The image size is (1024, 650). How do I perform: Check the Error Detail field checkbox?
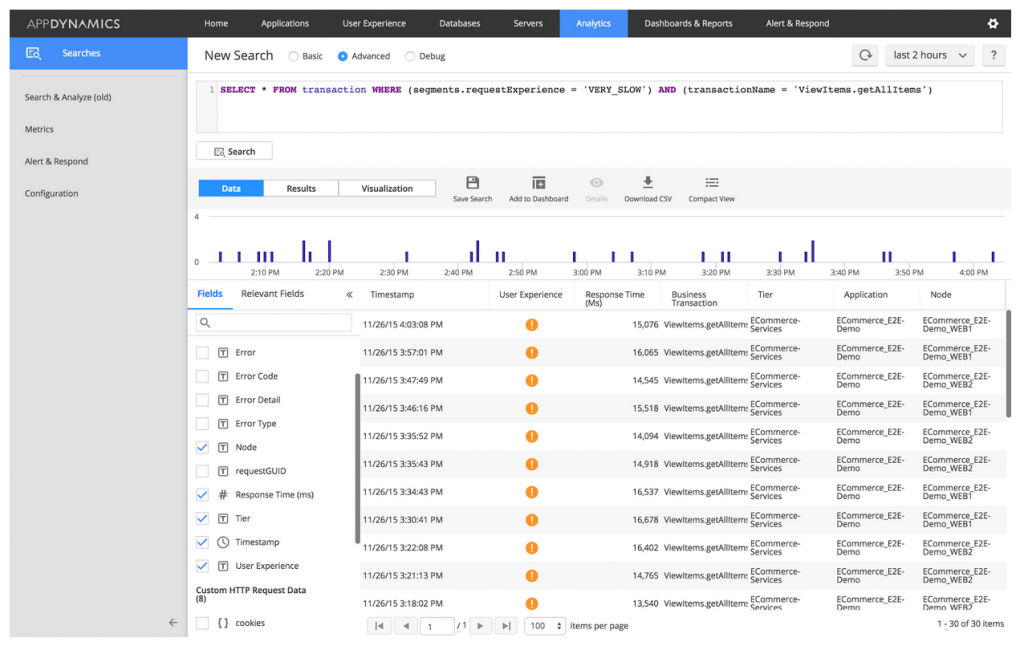(x=202, y=400)
